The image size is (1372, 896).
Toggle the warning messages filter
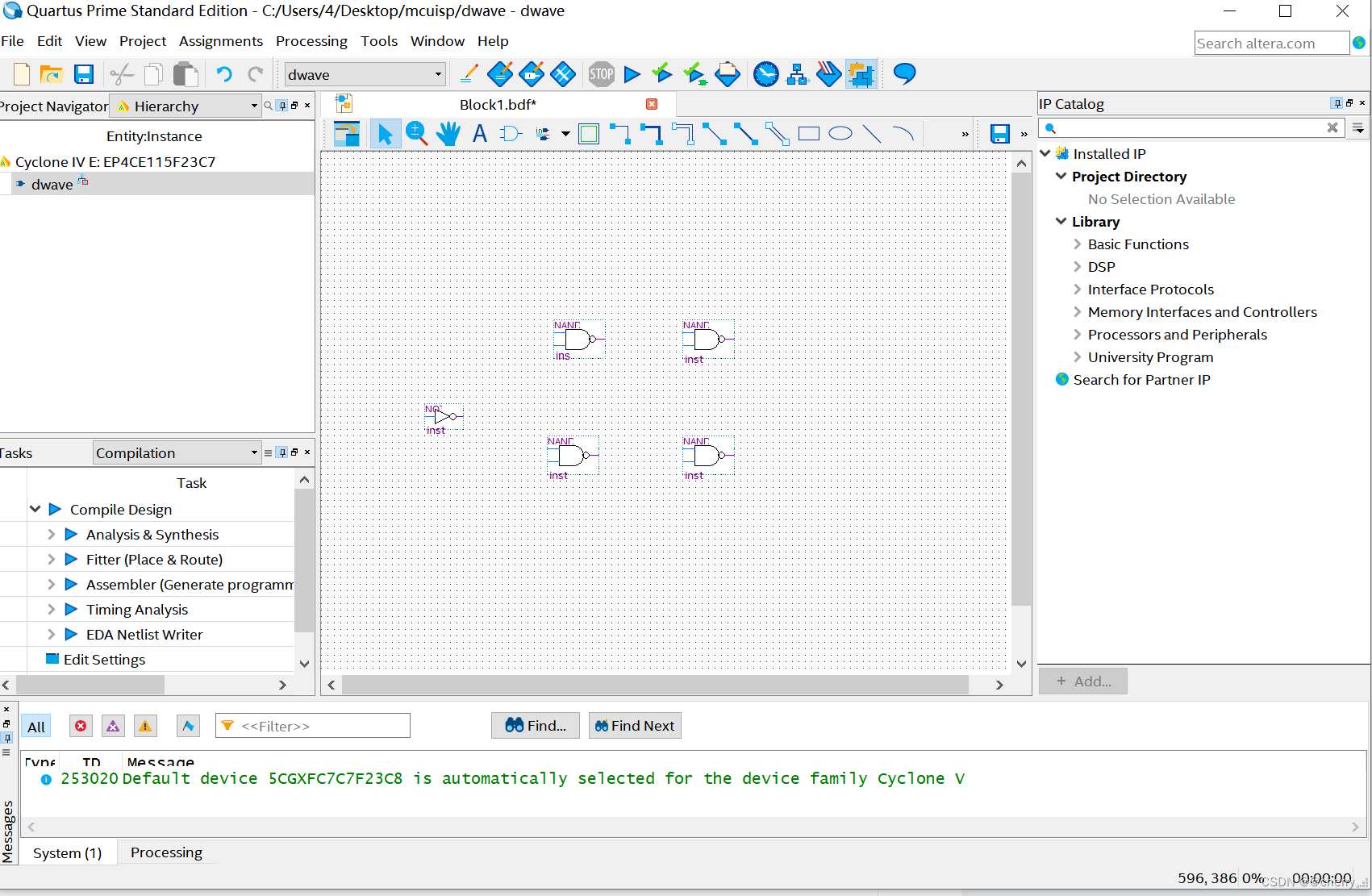(x=145, y=726)
